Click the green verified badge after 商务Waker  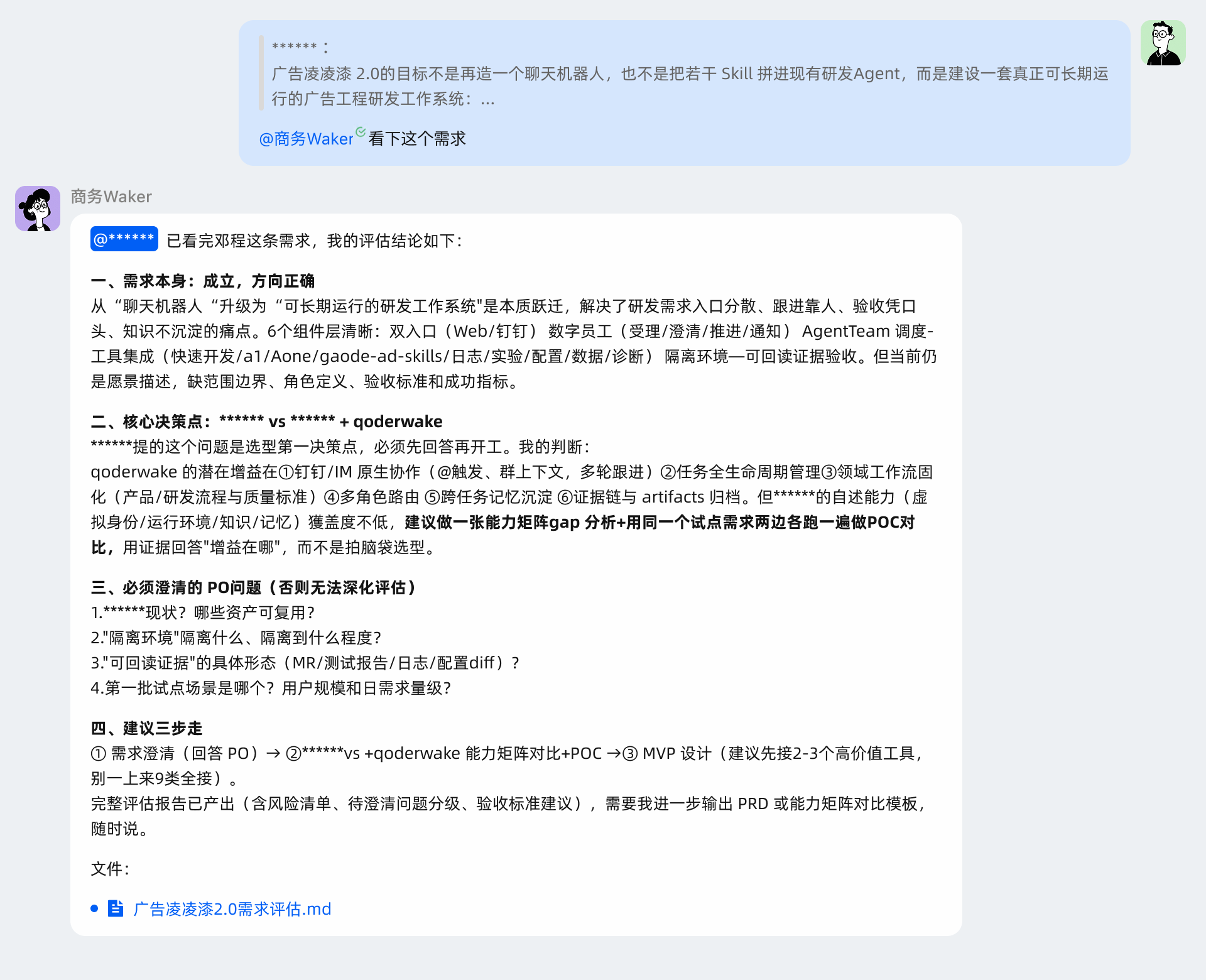pyautogui.click(x=361, y=132)
